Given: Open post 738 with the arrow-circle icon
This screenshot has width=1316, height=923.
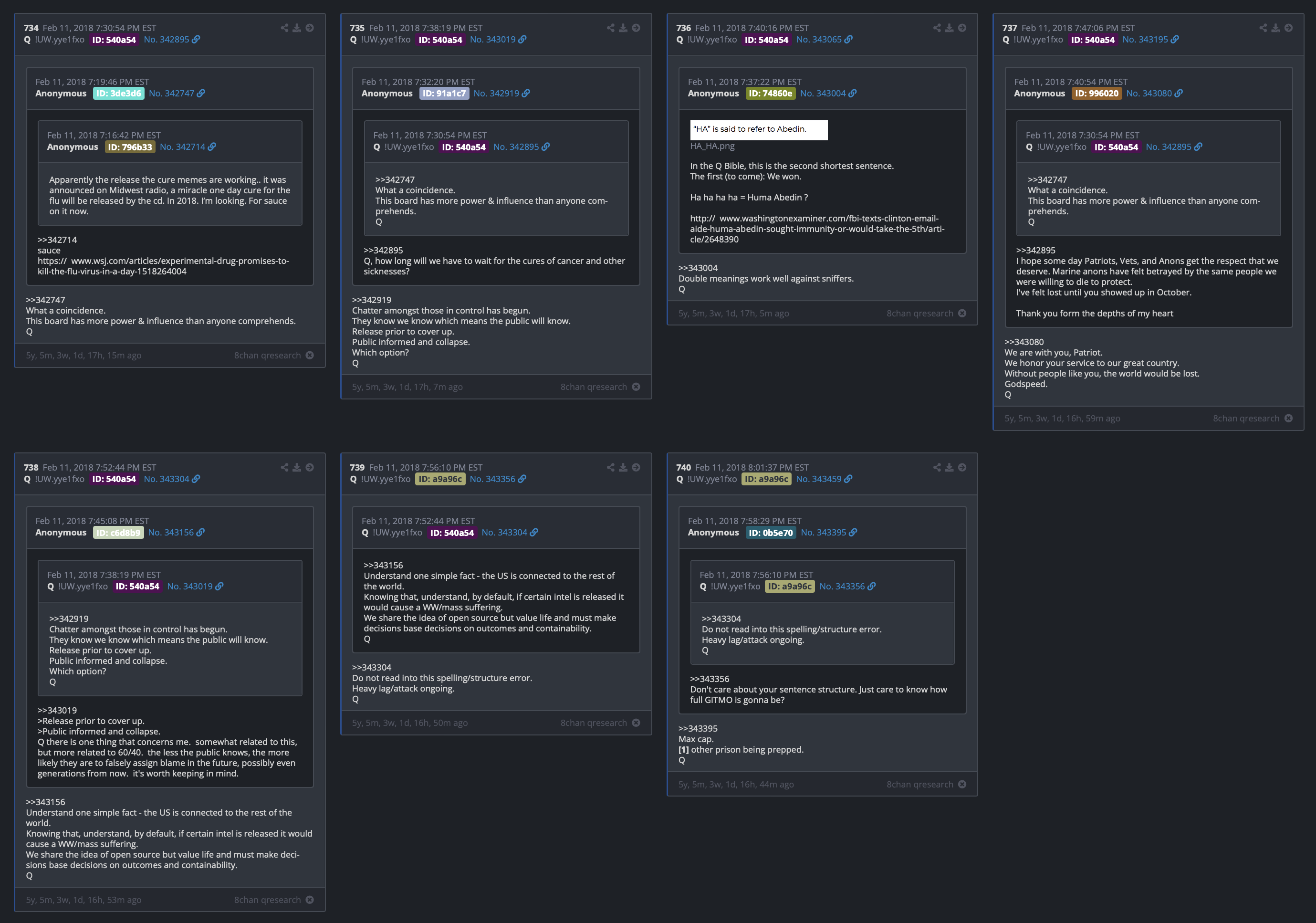Looking at the screenshot, I should [310, 467].
